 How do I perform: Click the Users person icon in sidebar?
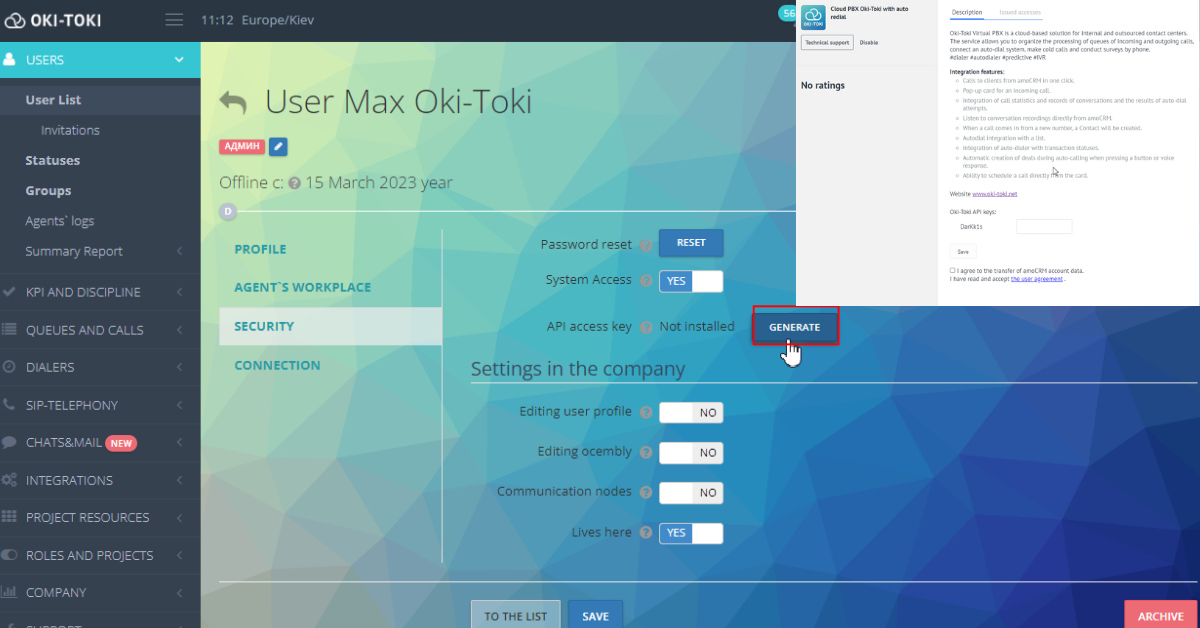pos(9,59)
